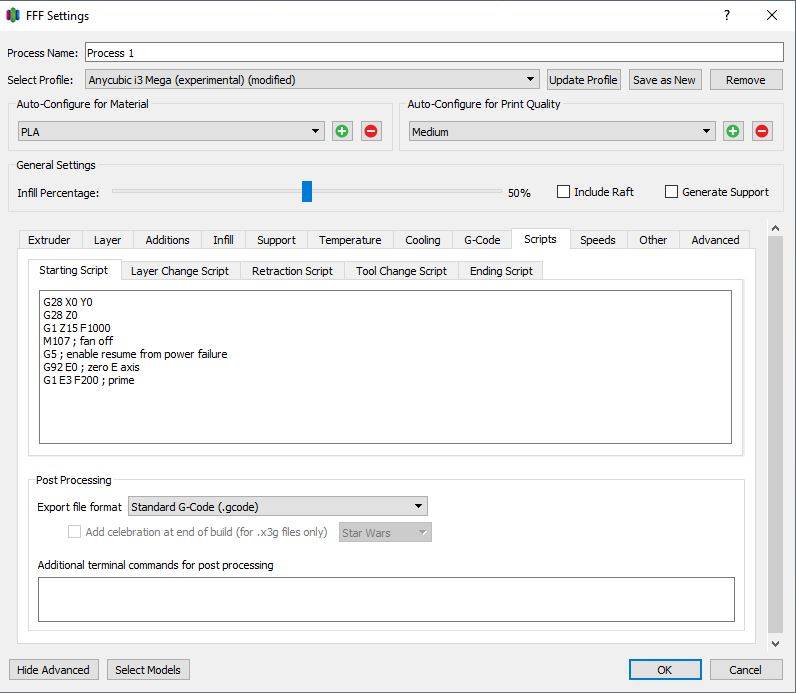Confirm settings with the OK button
796x693 pixels.
coord(665,670)
